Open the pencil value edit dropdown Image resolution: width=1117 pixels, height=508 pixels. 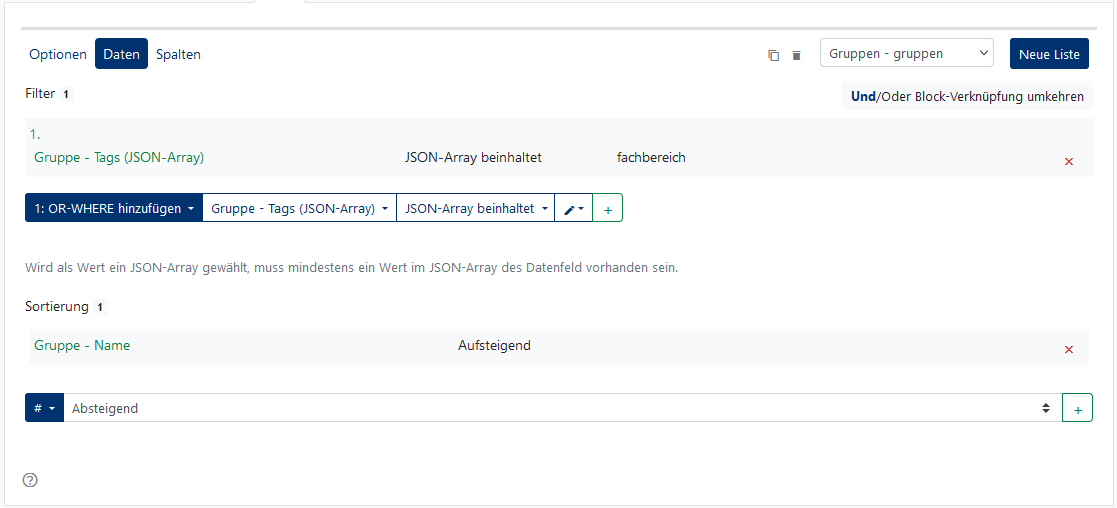pyautogui.click(x=573, y=208)
